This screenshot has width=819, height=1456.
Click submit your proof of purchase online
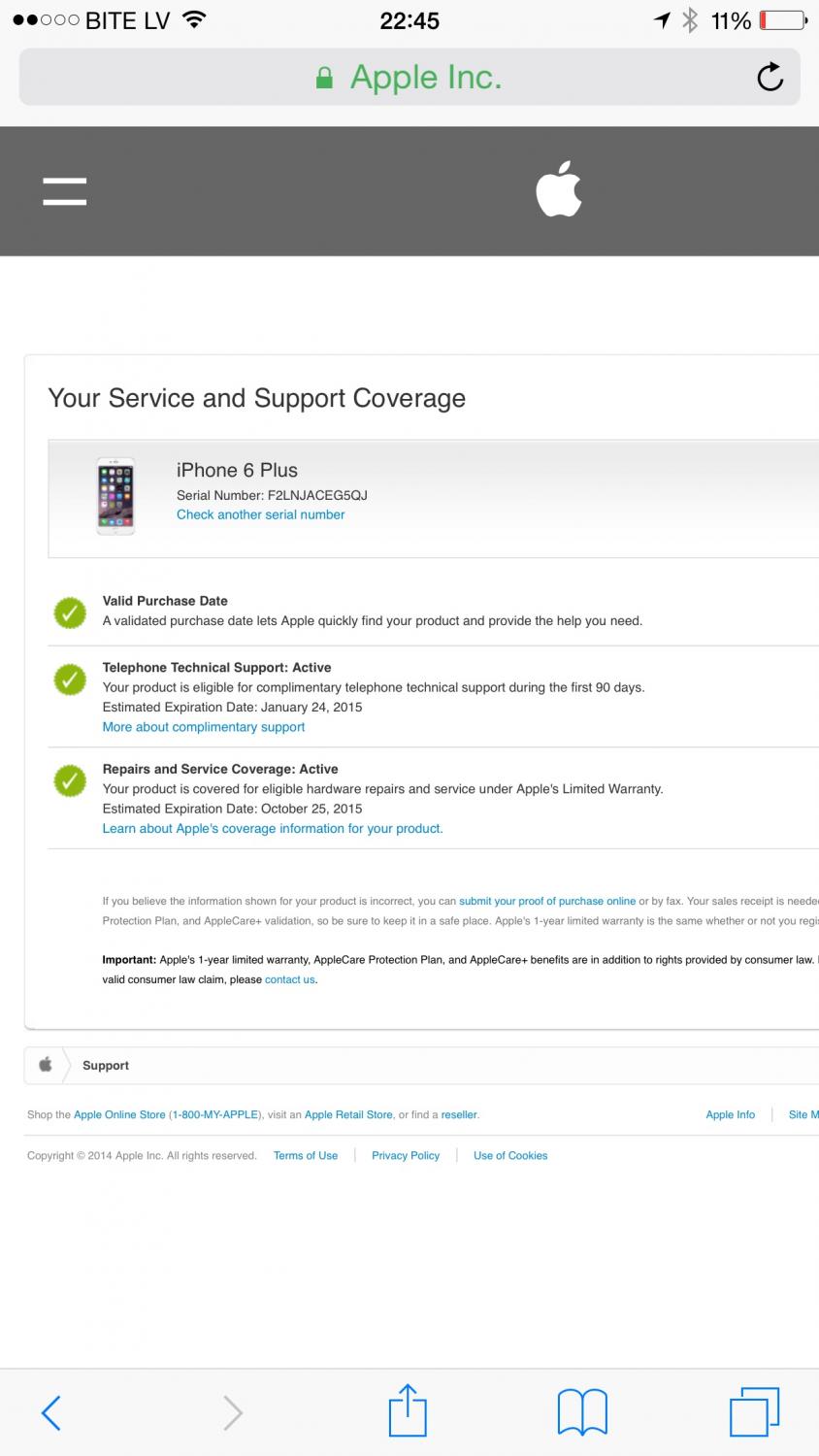547,901
